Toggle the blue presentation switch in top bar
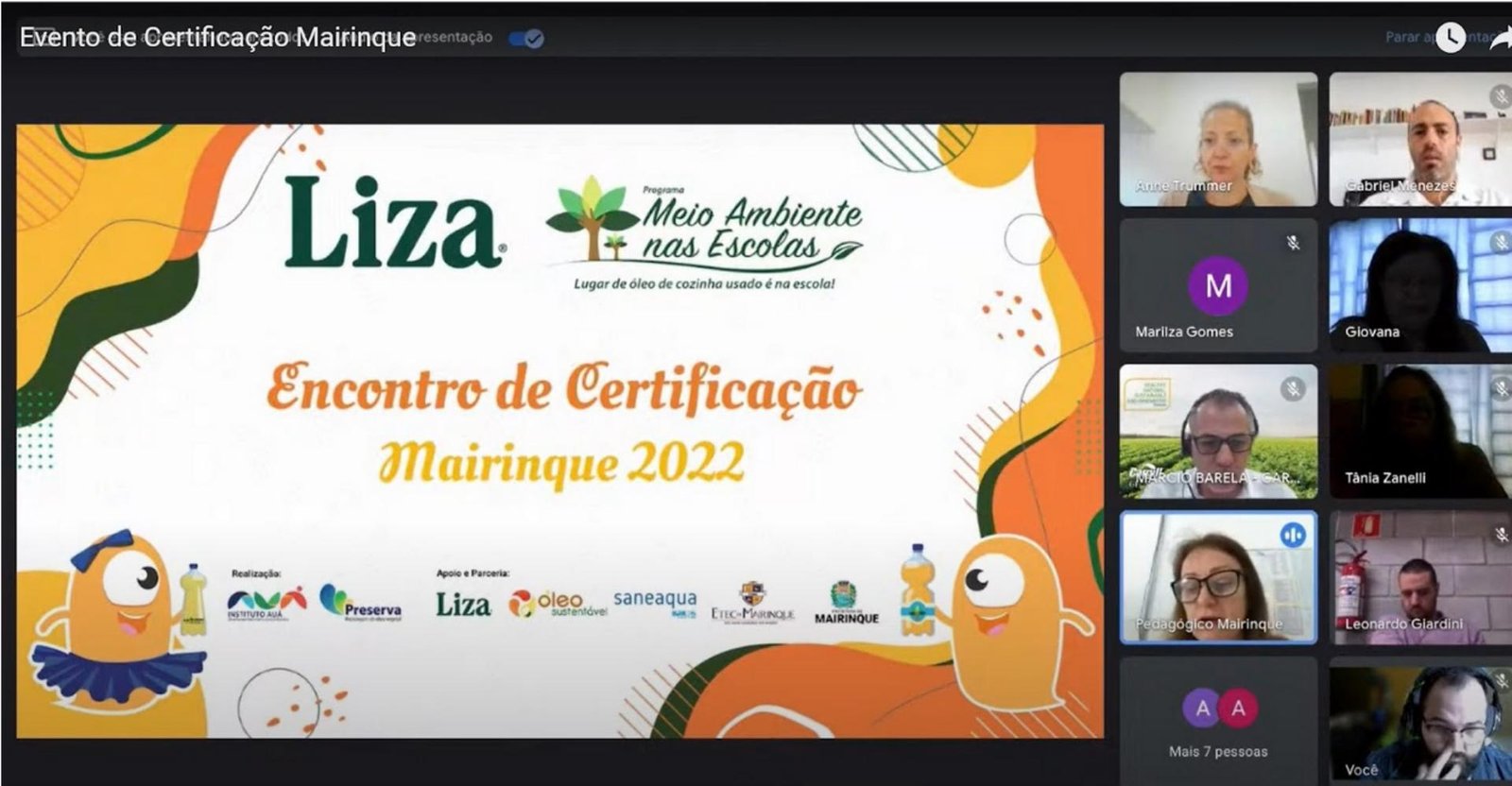The height and width of the screenshot is (786, 1512). pyautogui.click(x=525, y=39)
